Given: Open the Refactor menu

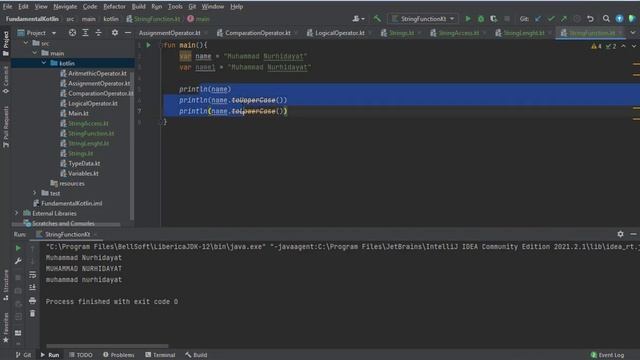Looking at the screenshot, I should point(114,7).
